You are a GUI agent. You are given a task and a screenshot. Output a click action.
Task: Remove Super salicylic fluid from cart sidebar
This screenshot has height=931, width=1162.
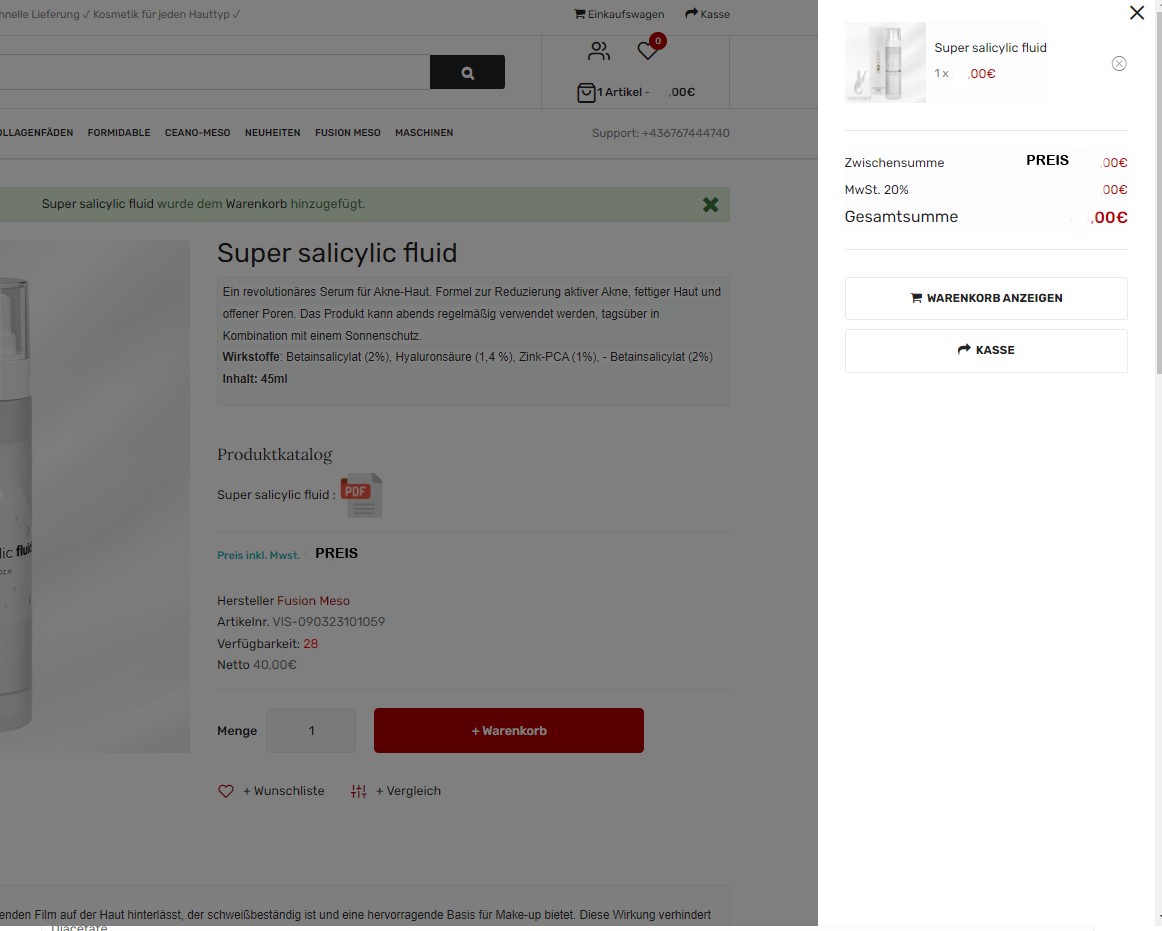click(1119, 64)
